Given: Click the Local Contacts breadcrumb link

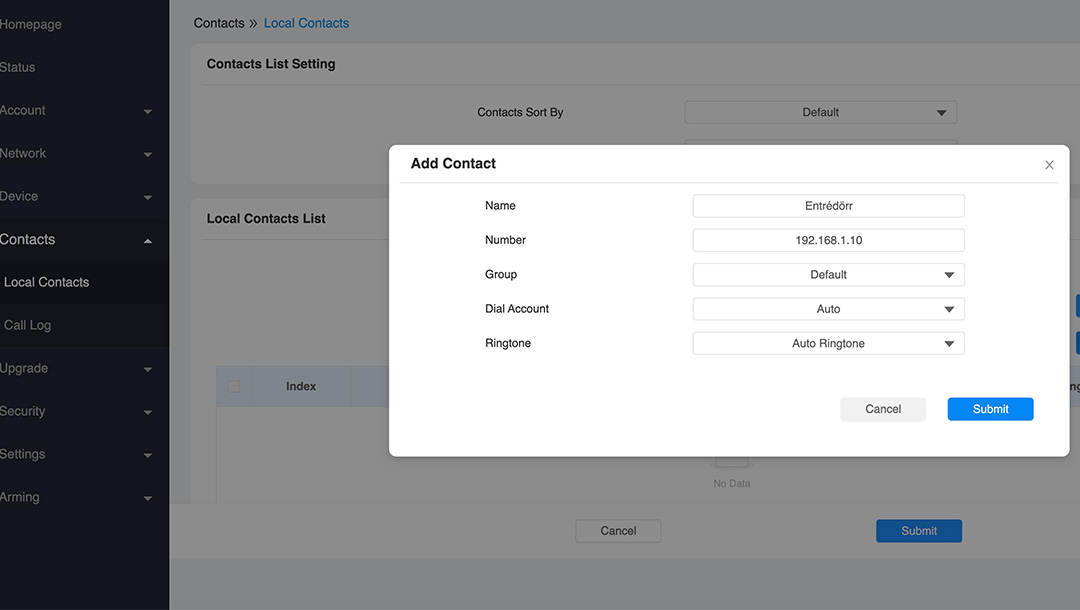Looking at the screenshot, I should [306, 23].
